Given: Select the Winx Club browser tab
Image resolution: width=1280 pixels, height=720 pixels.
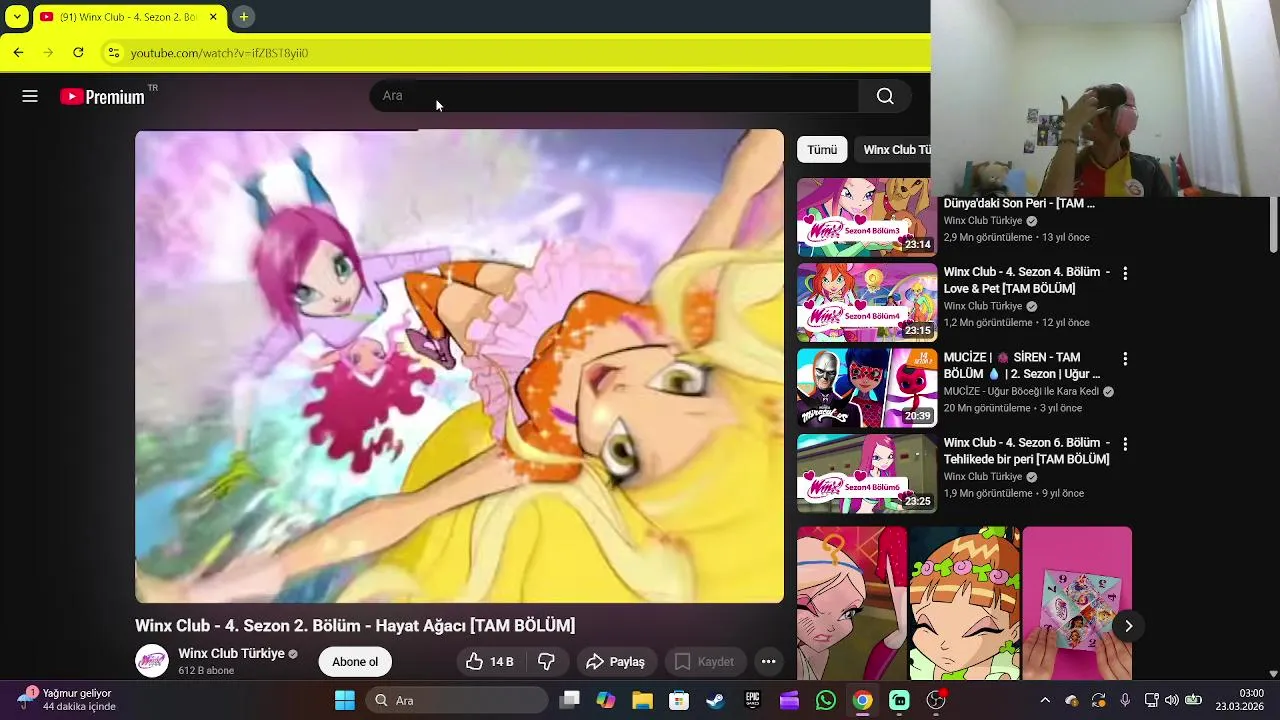Looking at the screenshot, I should pos(128,17).
